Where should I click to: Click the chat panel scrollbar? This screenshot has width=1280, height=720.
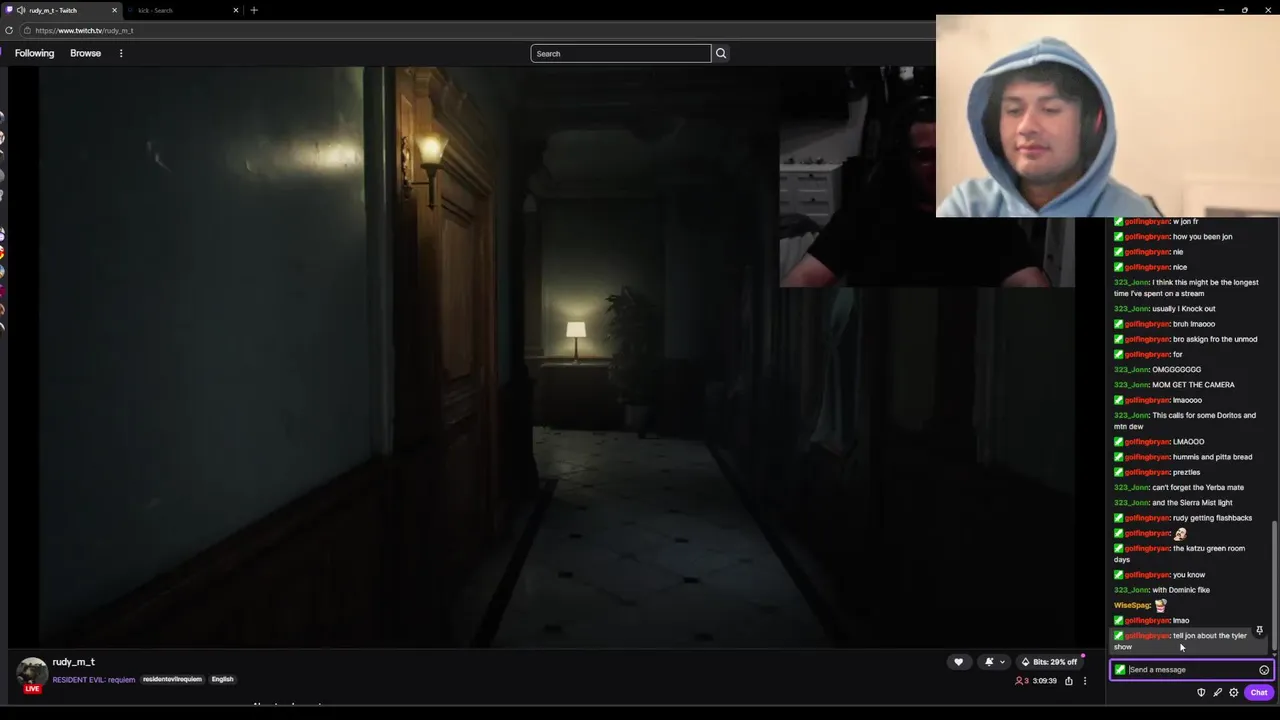tap(1275, 585)
